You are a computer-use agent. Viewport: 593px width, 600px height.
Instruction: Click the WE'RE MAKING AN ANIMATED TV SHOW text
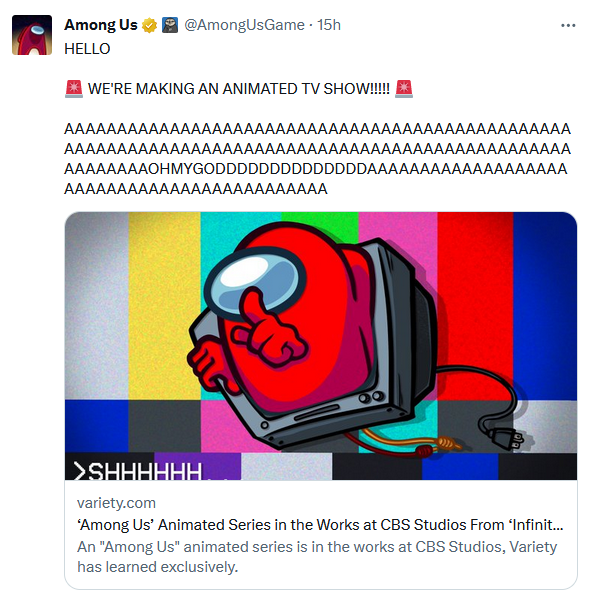click(239, 89)
